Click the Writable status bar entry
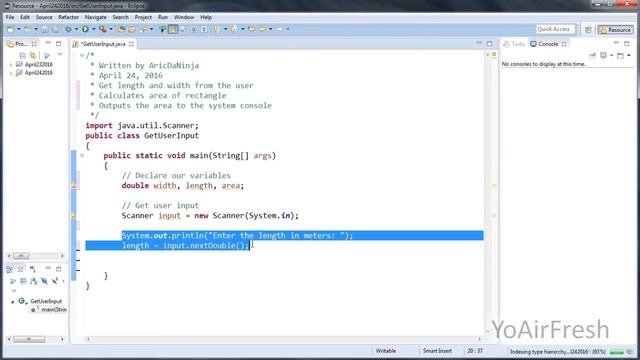 pos(386,351)
